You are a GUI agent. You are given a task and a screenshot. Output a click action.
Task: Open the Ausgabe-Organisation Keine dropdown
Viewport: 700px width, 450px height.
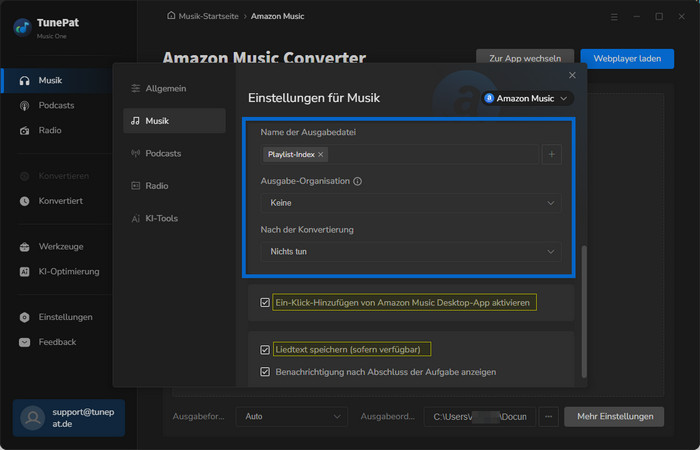411,203
